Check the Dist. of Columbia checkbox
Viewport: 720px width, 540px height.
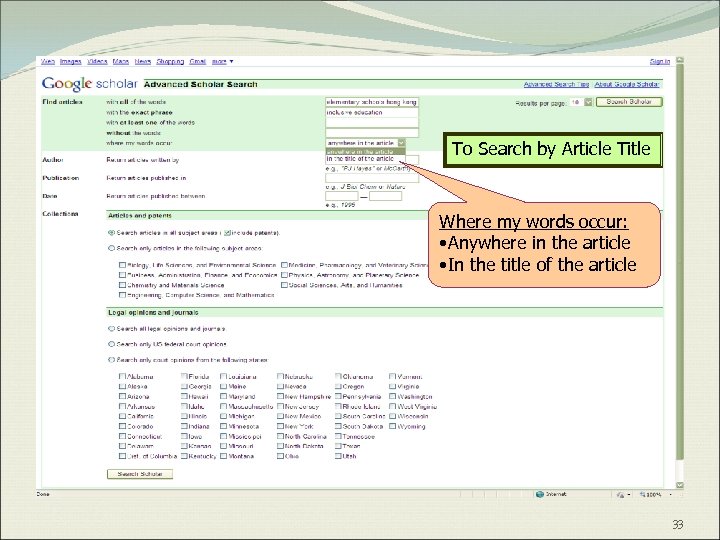pos(122,456)
